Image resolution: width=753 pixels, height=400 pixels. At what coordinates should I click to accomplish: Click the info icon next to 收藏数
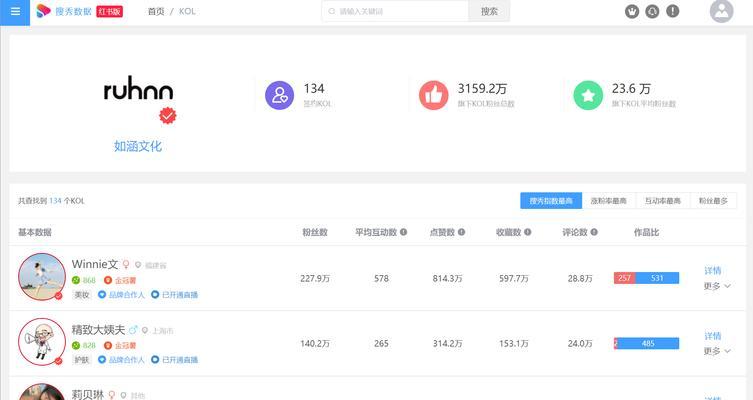pos(528,232)
